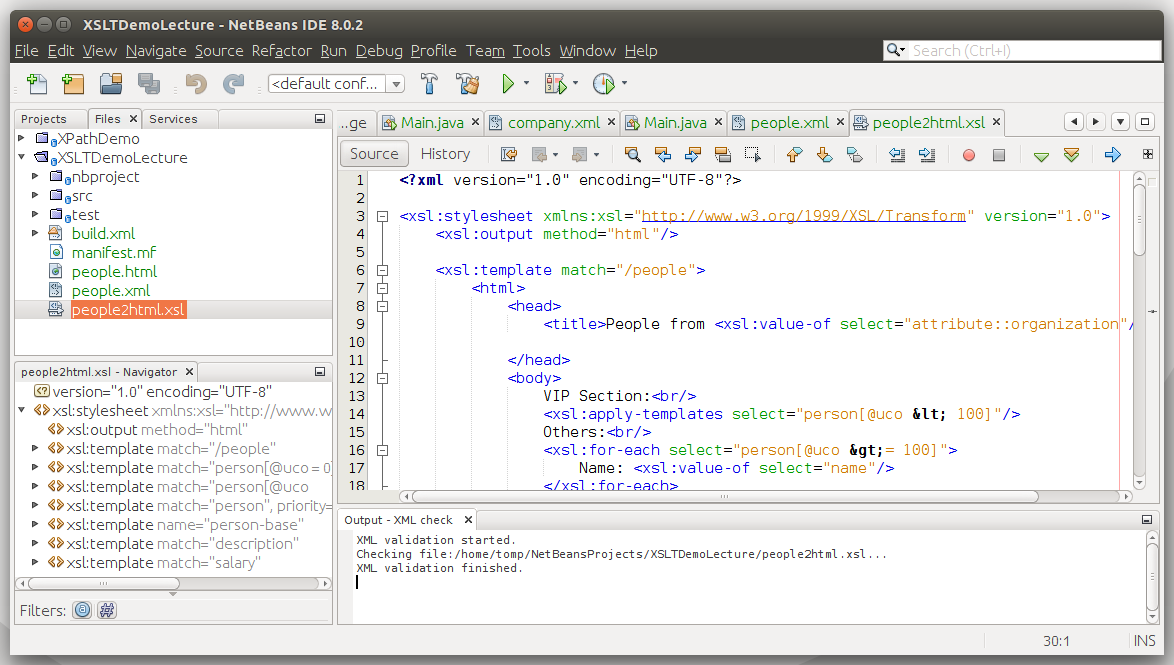Toggle Rectangular Selection mode
Viewport: 1174px width, 665px height.
[752, 154]
